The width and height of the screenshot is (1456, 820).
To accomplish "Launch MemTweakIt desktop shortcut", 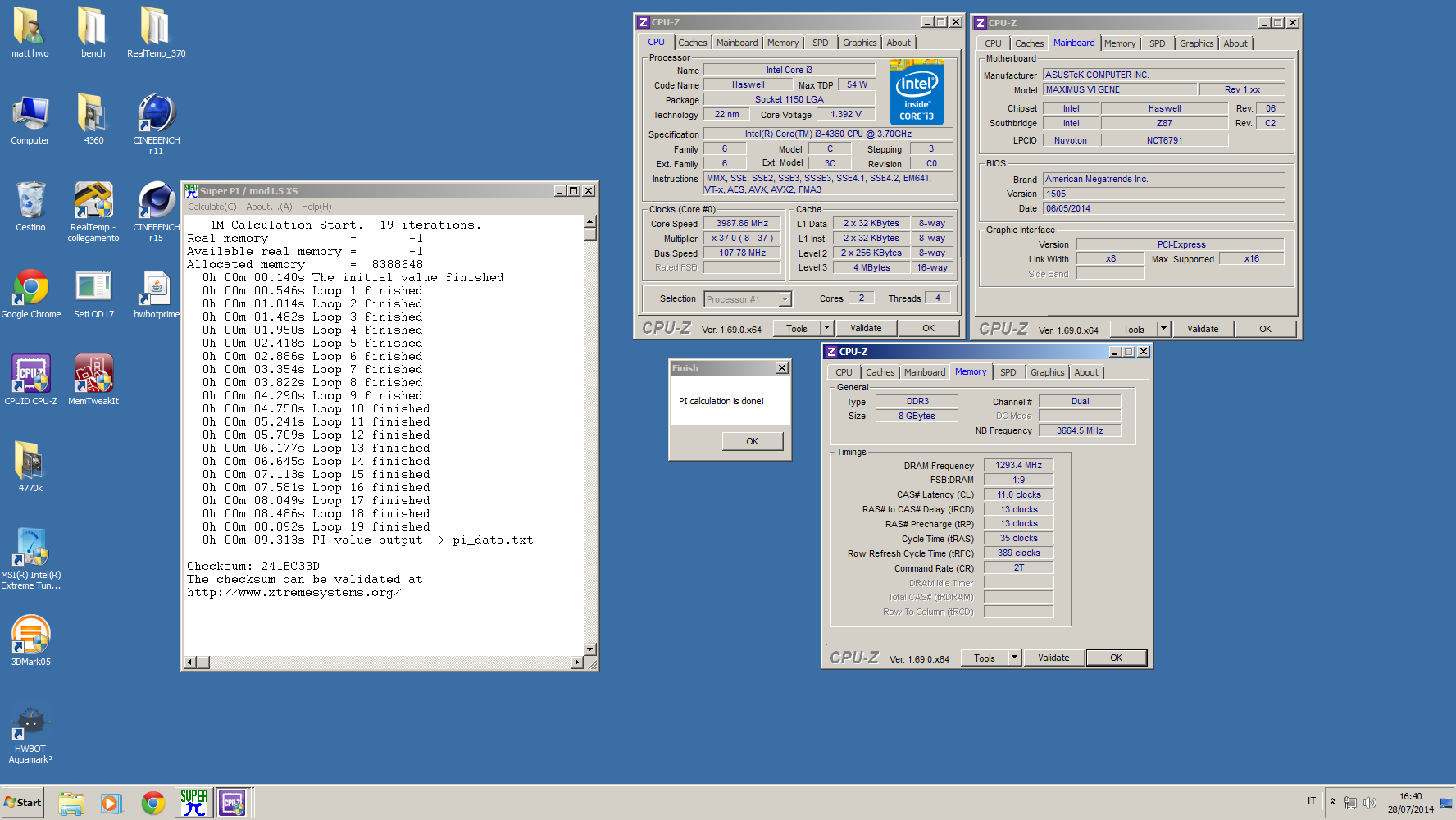I will pyautogui.click(x=93, y=380).
